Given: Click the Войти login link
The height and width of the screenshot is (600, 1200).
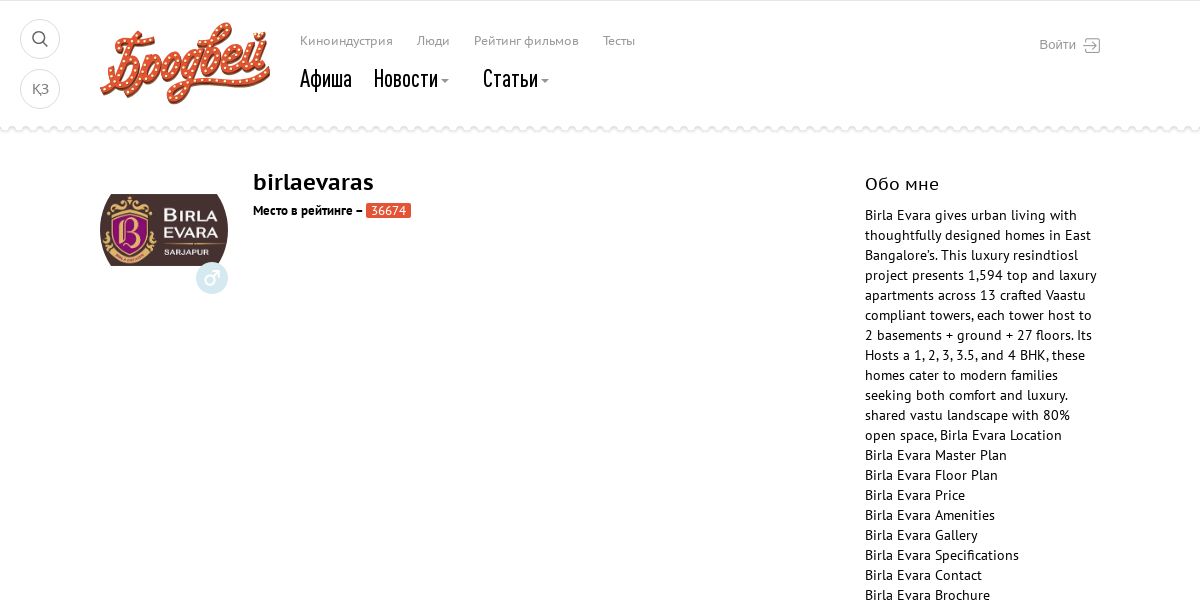Looking at the screenshot, I should (1057, 45).
